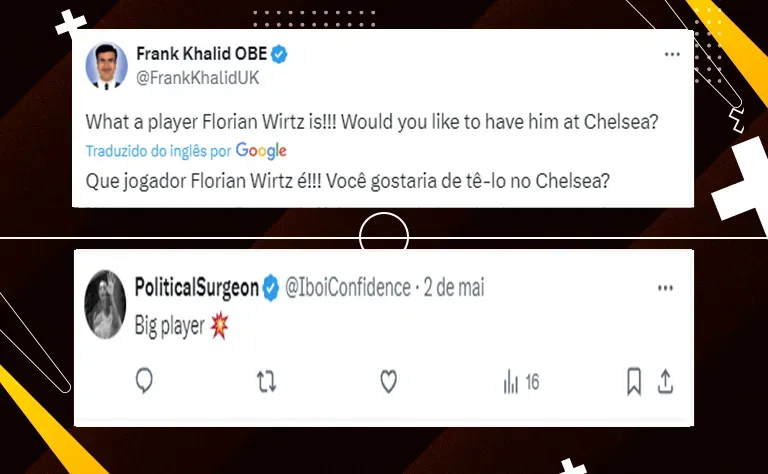Open the @FrankKhalidUK handle

[x=195, y=75]
